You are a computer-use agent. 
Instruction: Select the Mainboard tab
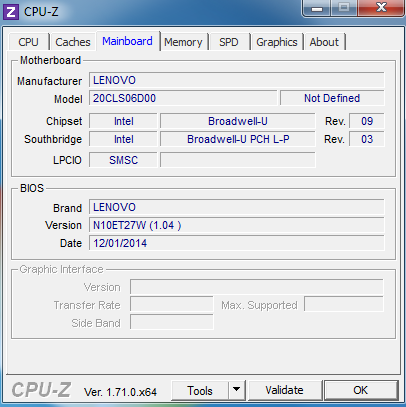point(128,41)
